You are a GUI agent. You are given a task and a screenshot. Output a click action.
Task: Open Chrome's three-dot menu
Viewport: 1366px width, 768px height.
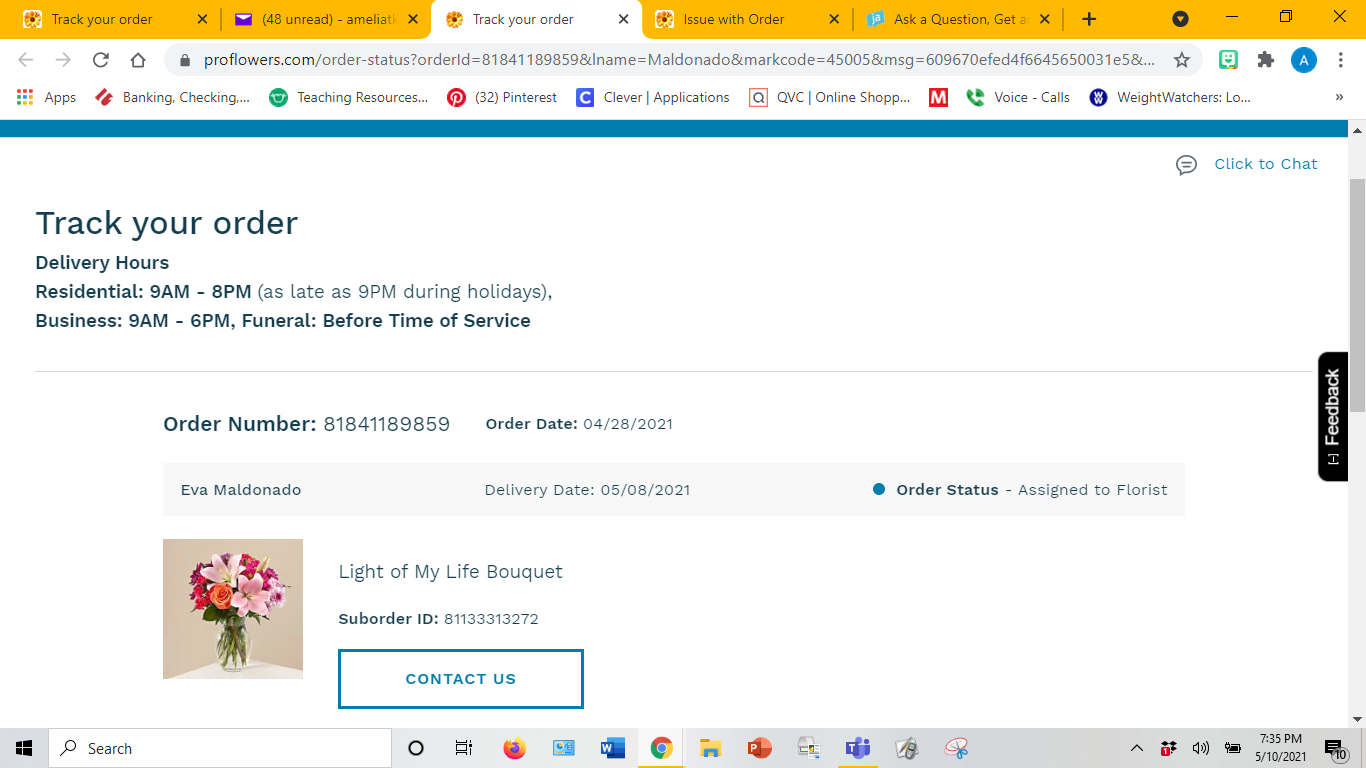[1341, 60]
